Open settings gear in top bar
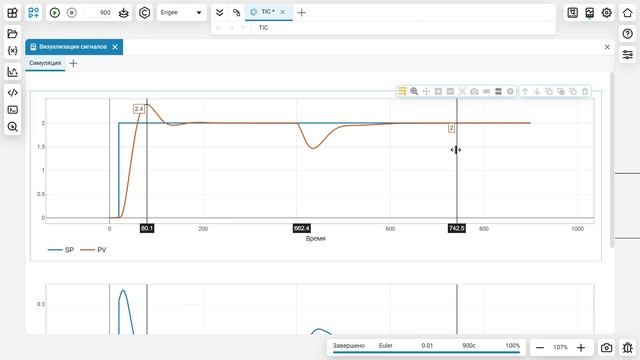This screenshot has width=640, height=360. (607, 13)
